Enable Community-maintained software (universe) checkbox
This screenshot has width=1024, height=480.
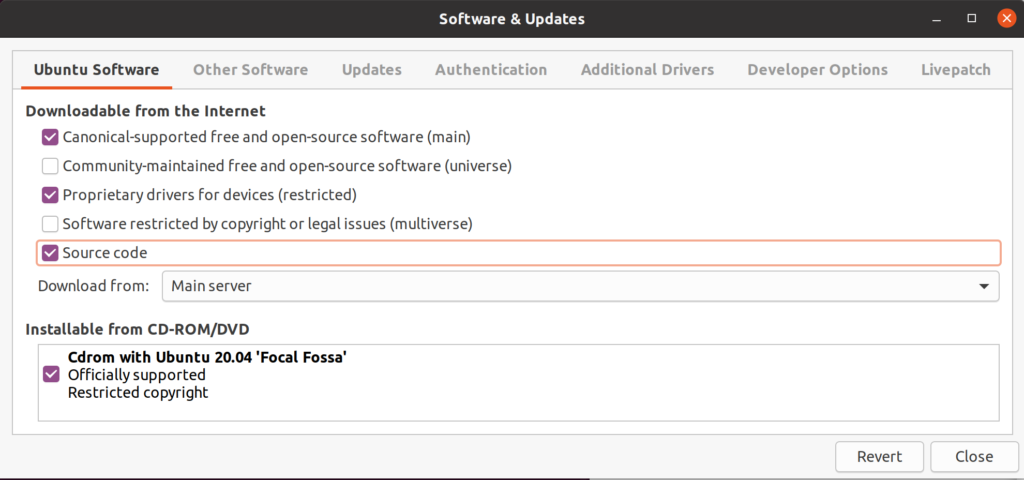coord(50,166)
